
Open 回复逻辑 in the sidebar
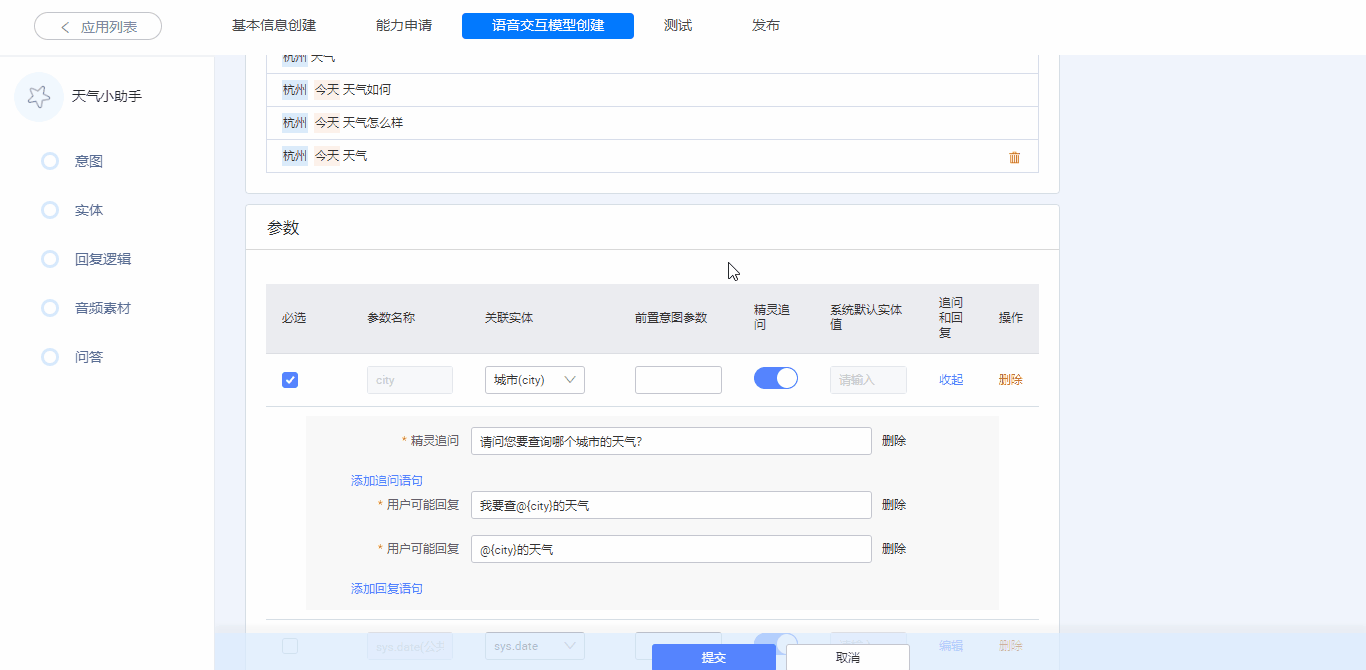coord(103,259)
